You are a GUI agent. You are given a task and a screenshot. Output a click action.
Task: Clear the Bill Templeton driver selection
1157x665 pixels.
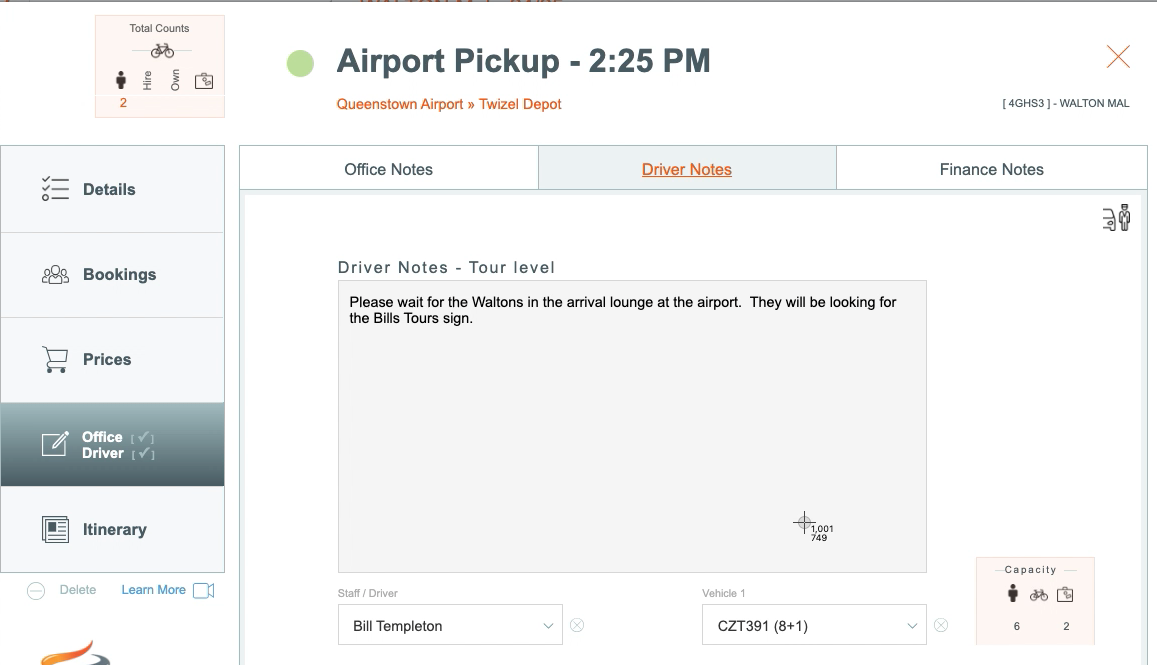[x=577, y=625]
